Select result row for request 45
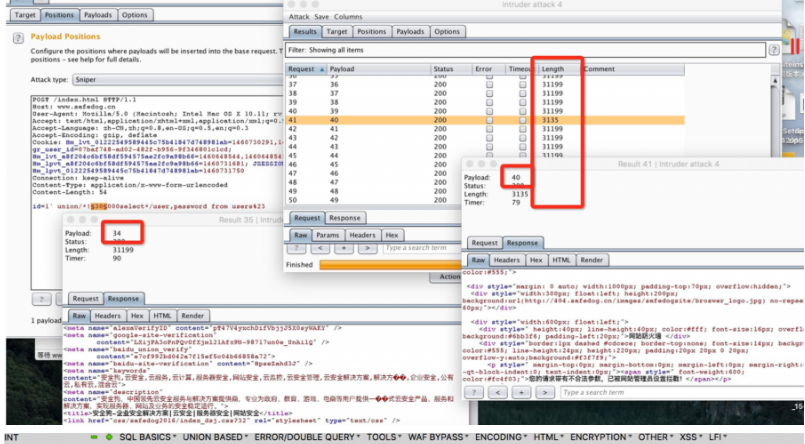Screen dimensions: 805x444 pyautogui.click(x=374, y=156)
